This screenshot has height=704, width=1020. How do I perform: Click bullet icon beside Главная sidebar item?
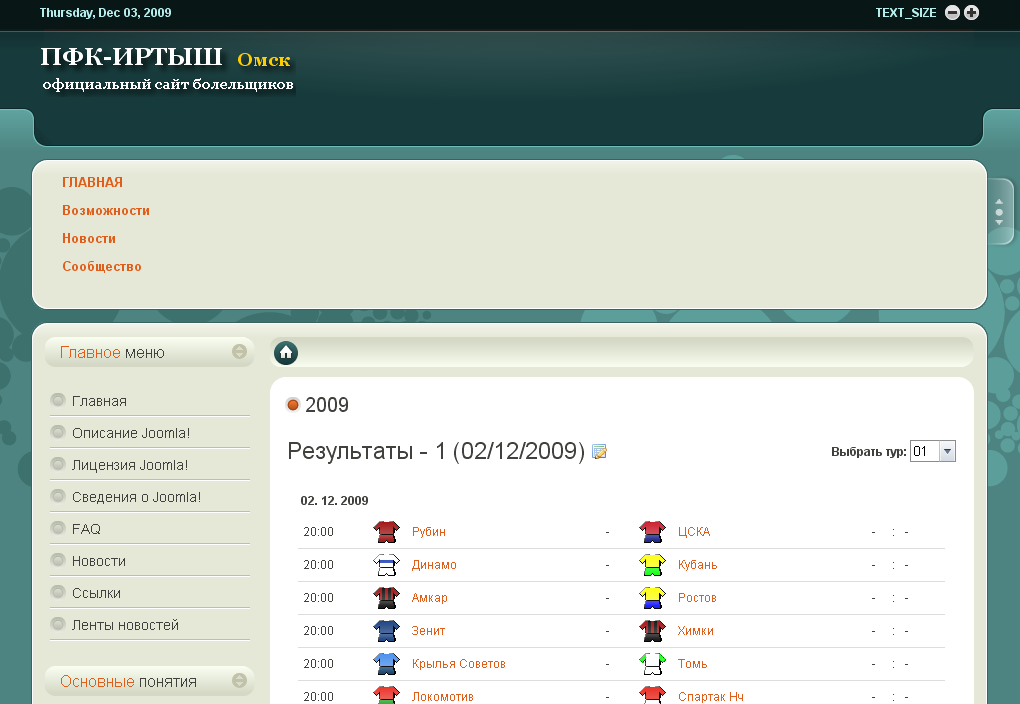58,400
